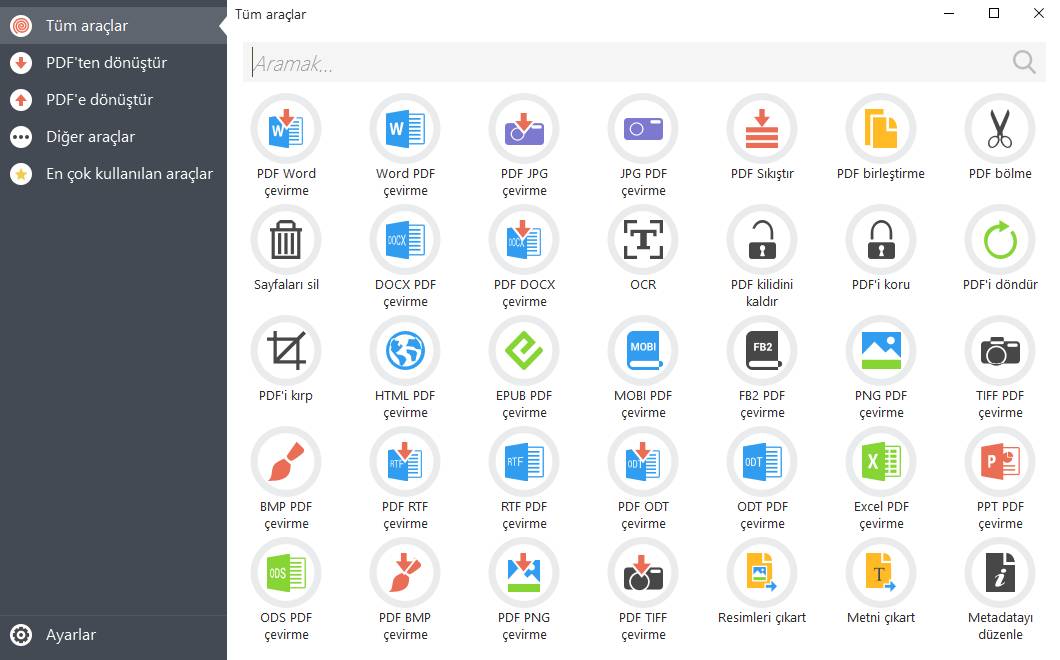This screenshot has width=1060, height=660.
Task: Open the PDF'e dönüştür sidebar section
Action: click(x=99, y=100)
